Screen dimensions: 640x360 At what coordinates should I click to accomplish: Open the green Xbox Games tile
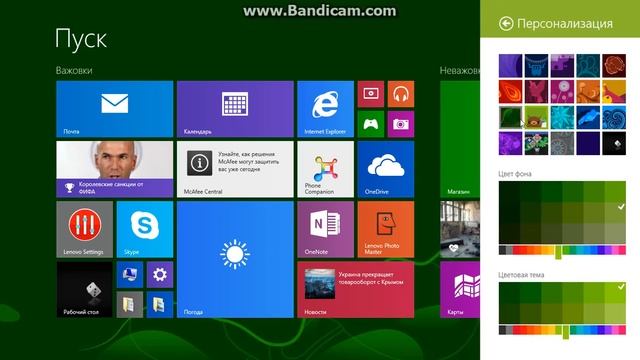click(x=371, y=124)
